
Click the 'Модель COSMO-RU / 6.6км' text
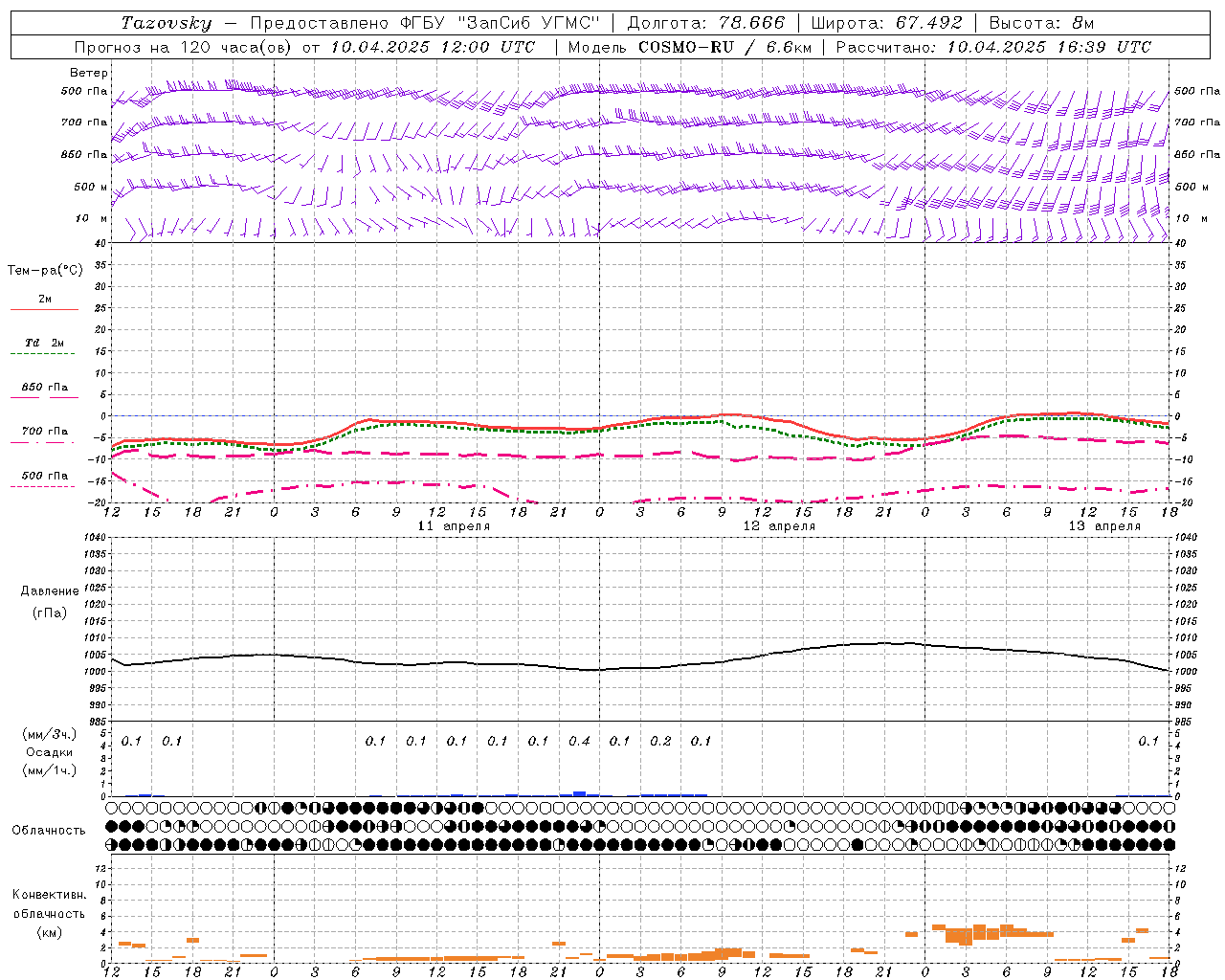(x=690, y=47)
